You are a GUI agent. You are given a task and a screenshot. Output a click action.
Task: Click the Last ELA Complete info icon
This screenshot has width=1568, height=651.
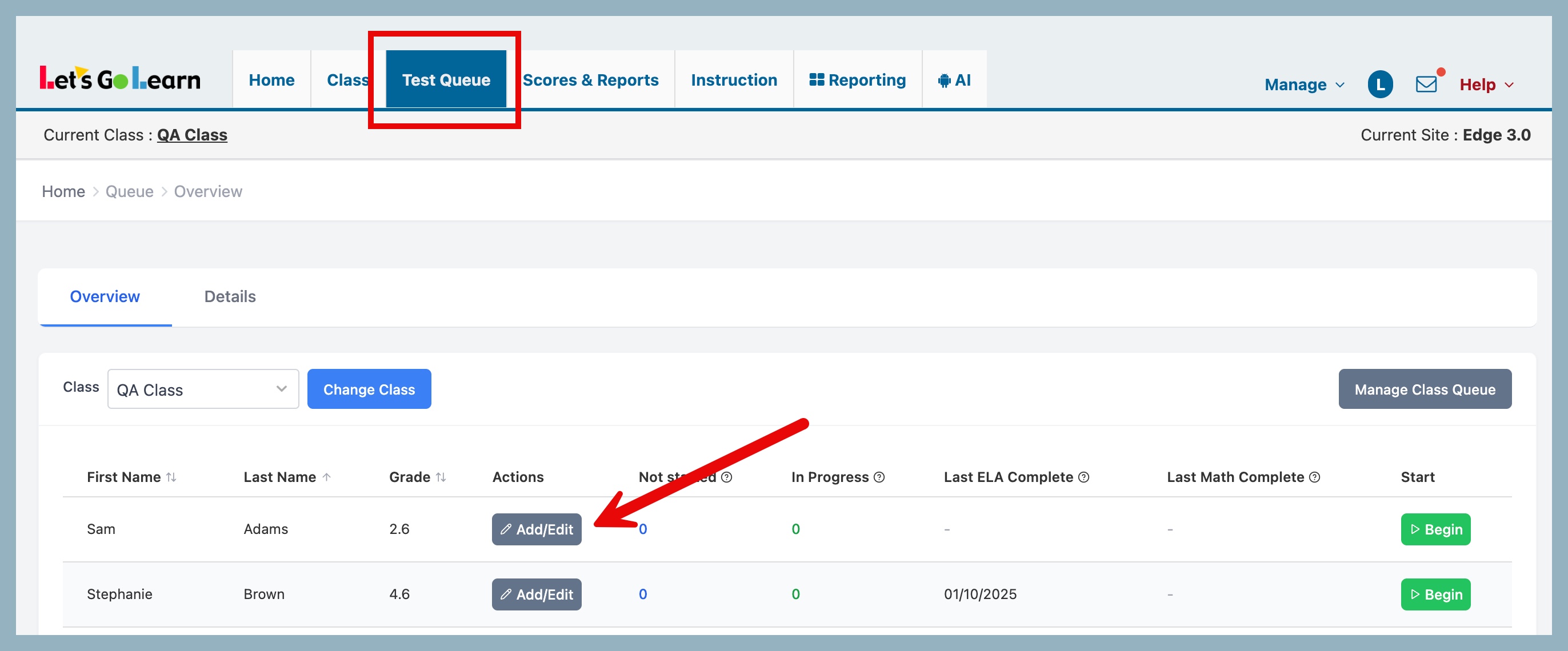point(1083,477)
